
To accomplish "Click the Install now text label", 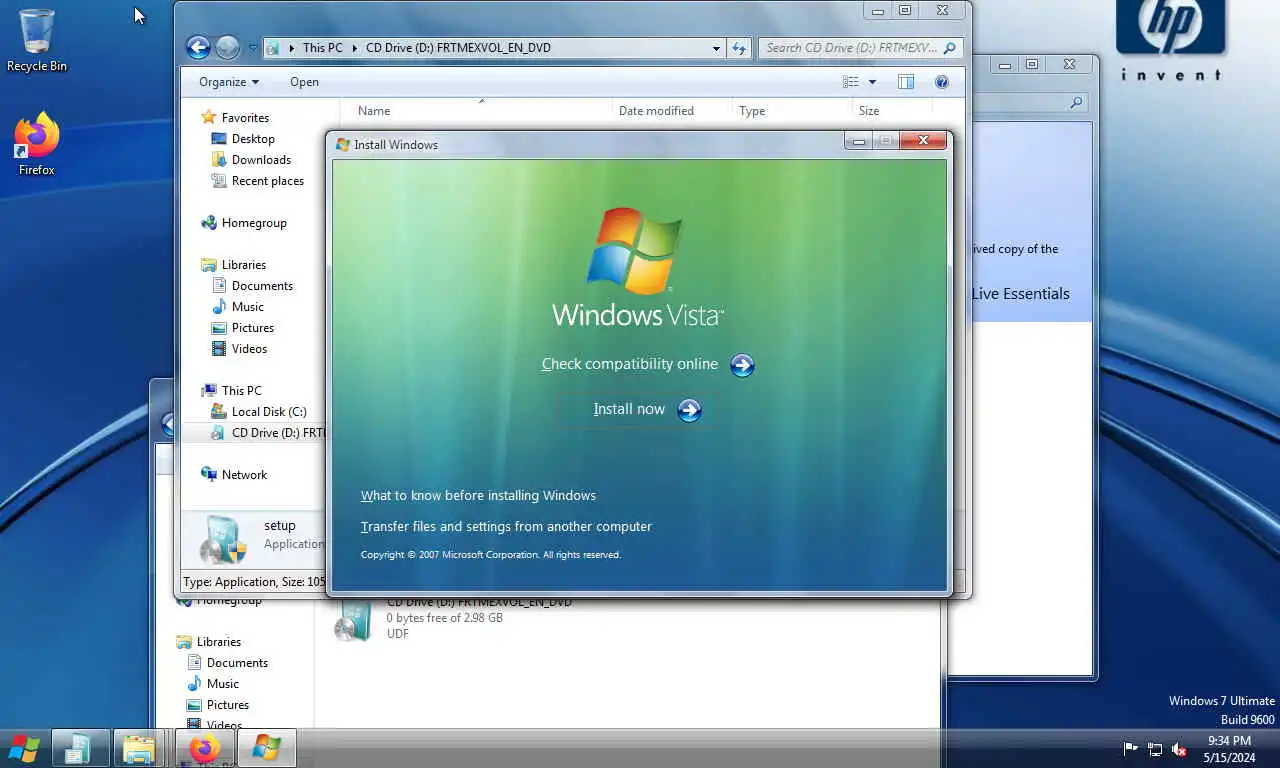I will coord(629,409).
